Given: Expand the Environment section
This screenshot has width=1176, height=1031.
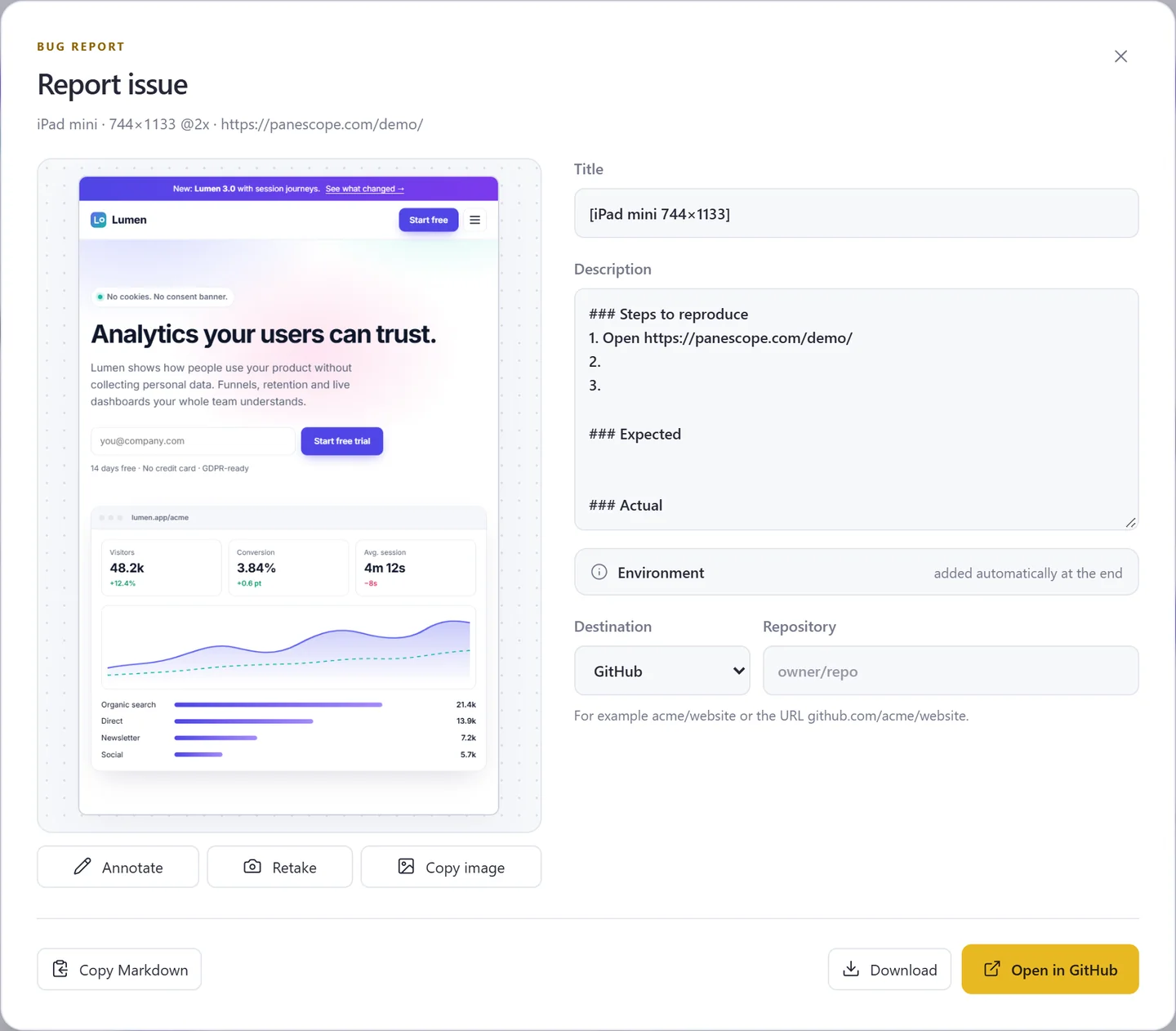Looking at the screenshot, I should 856,572.
